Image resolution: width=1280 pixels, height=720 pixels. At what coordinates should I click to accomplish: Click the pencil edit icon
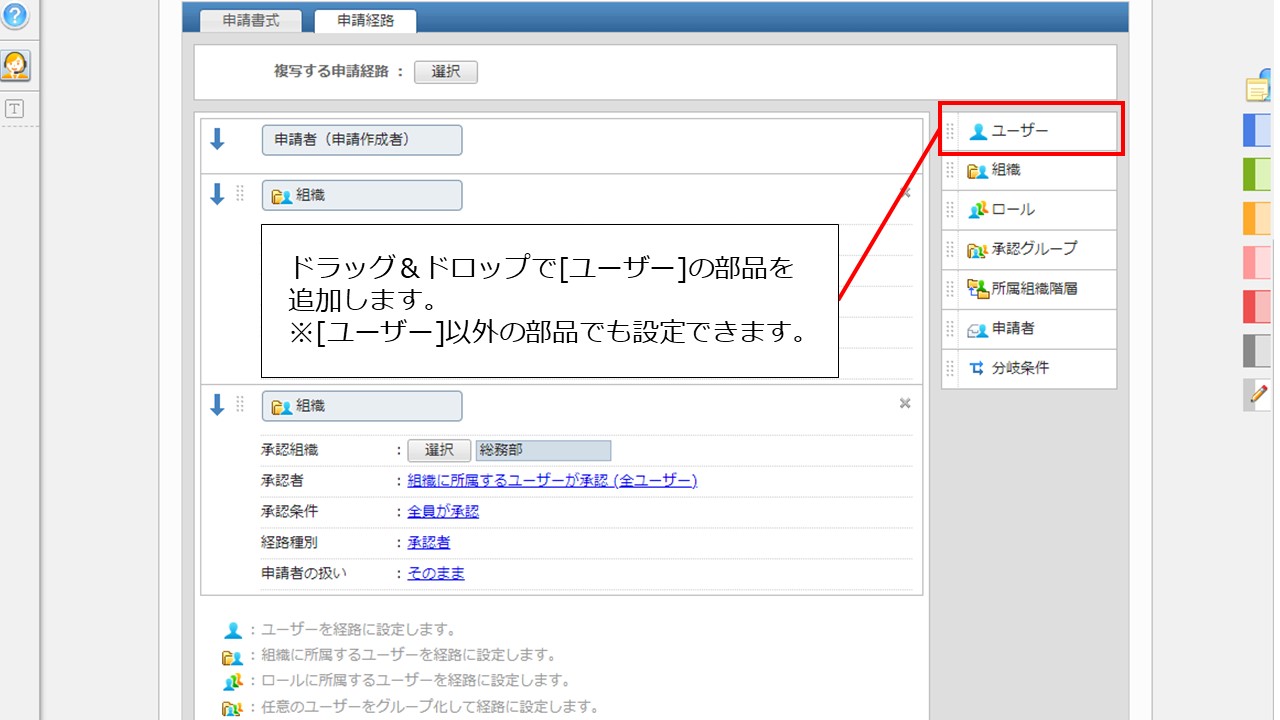pos(1258,394)
